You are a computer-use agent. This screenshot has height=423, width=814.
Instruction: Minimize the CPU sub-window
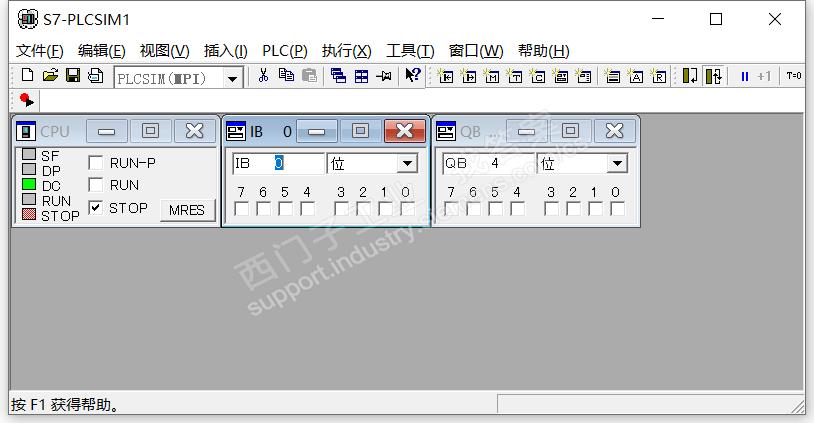point(106,131)
